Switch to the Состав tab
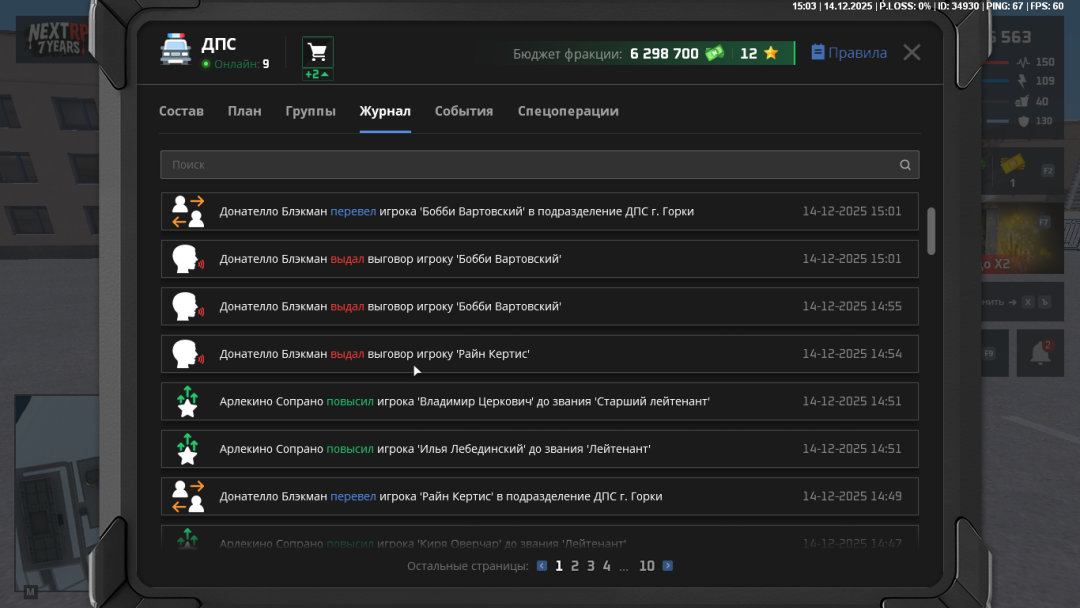The height and width of the screenshot is (608, 1080). 181,111
